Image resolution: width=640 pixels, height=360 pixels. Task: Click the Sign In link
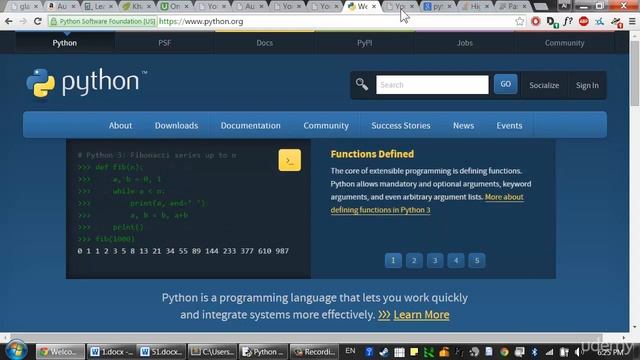(x=587, y=85)
